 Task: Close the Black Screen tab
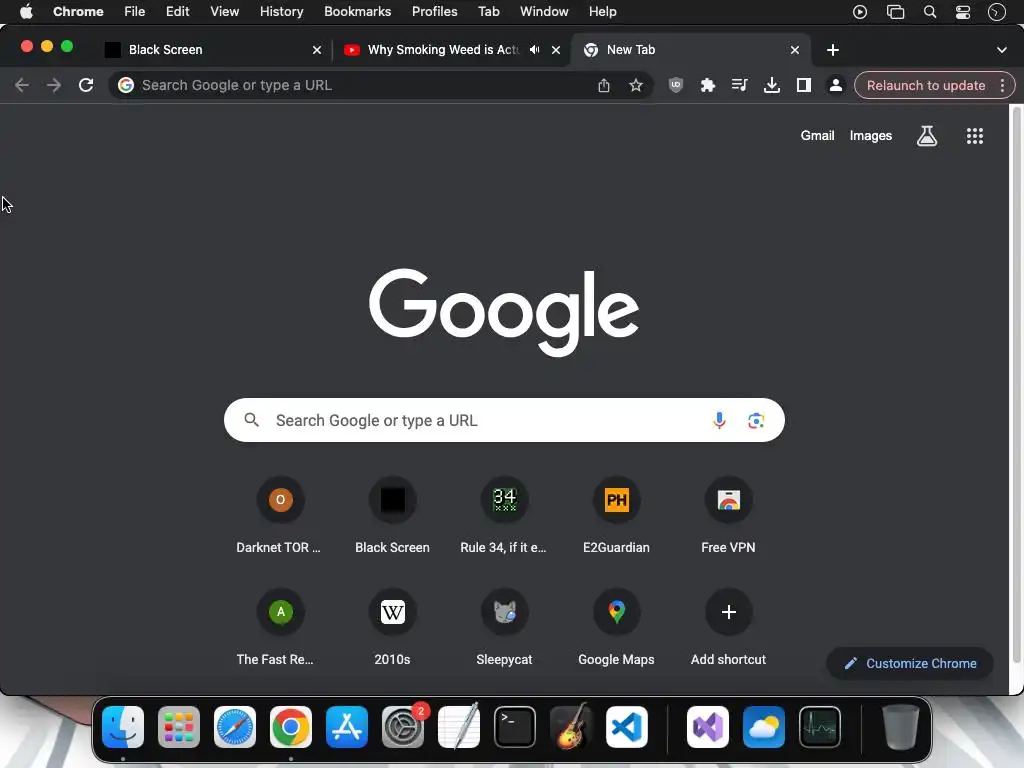[x=317, y=50]
